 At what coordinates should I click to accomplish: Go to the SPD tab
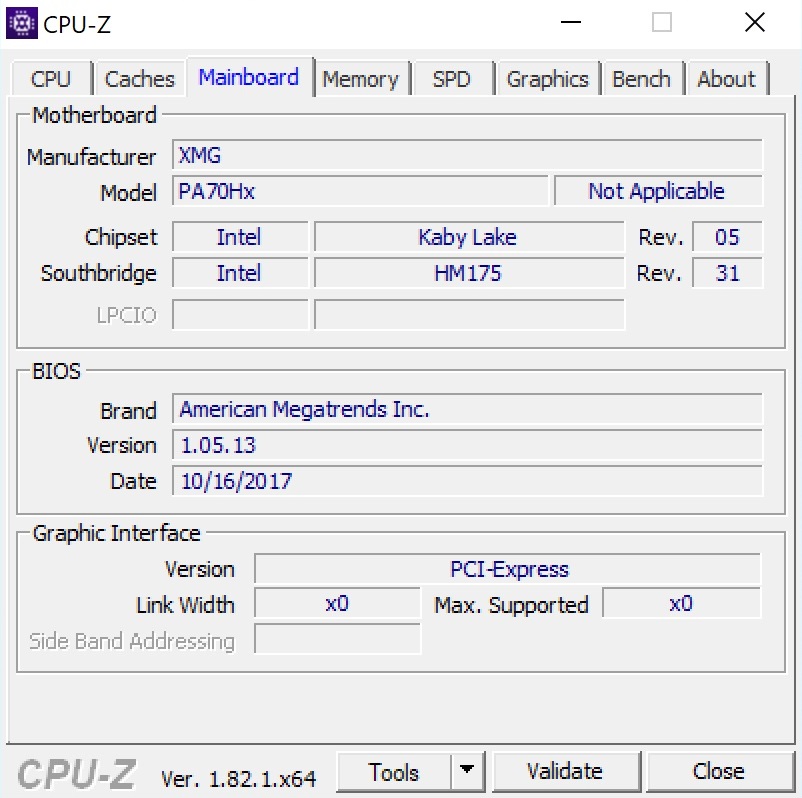[451, 79]
